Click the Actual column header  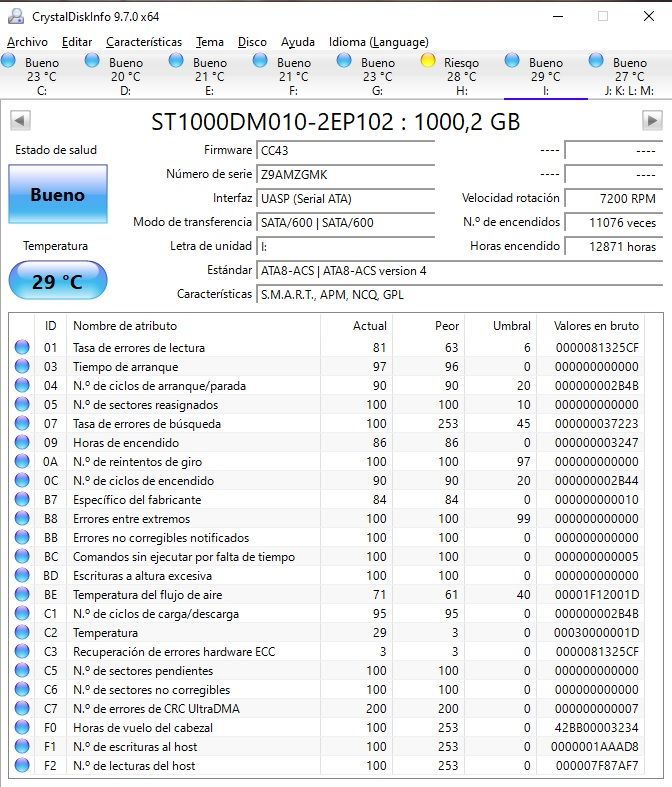pyautogui.click(x=356, y=325)
